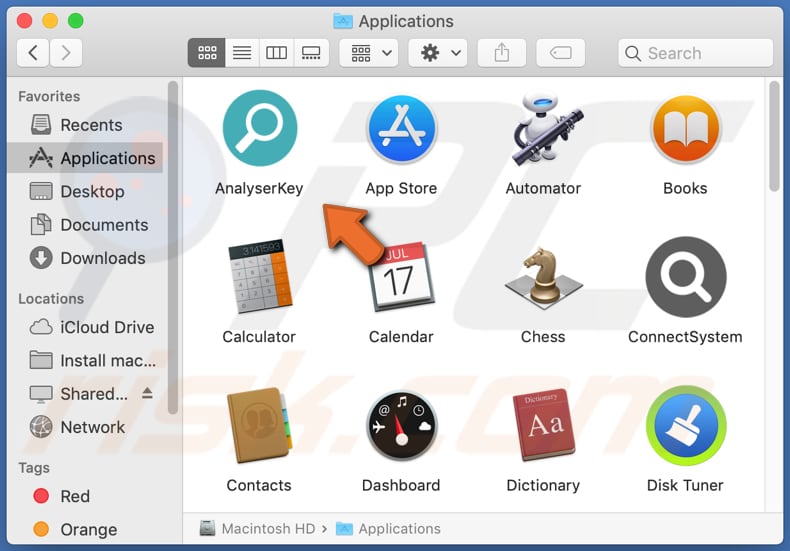Open Recents in the sidebar
This screenshot has height=551, width=790.
(x=85, y=125)
